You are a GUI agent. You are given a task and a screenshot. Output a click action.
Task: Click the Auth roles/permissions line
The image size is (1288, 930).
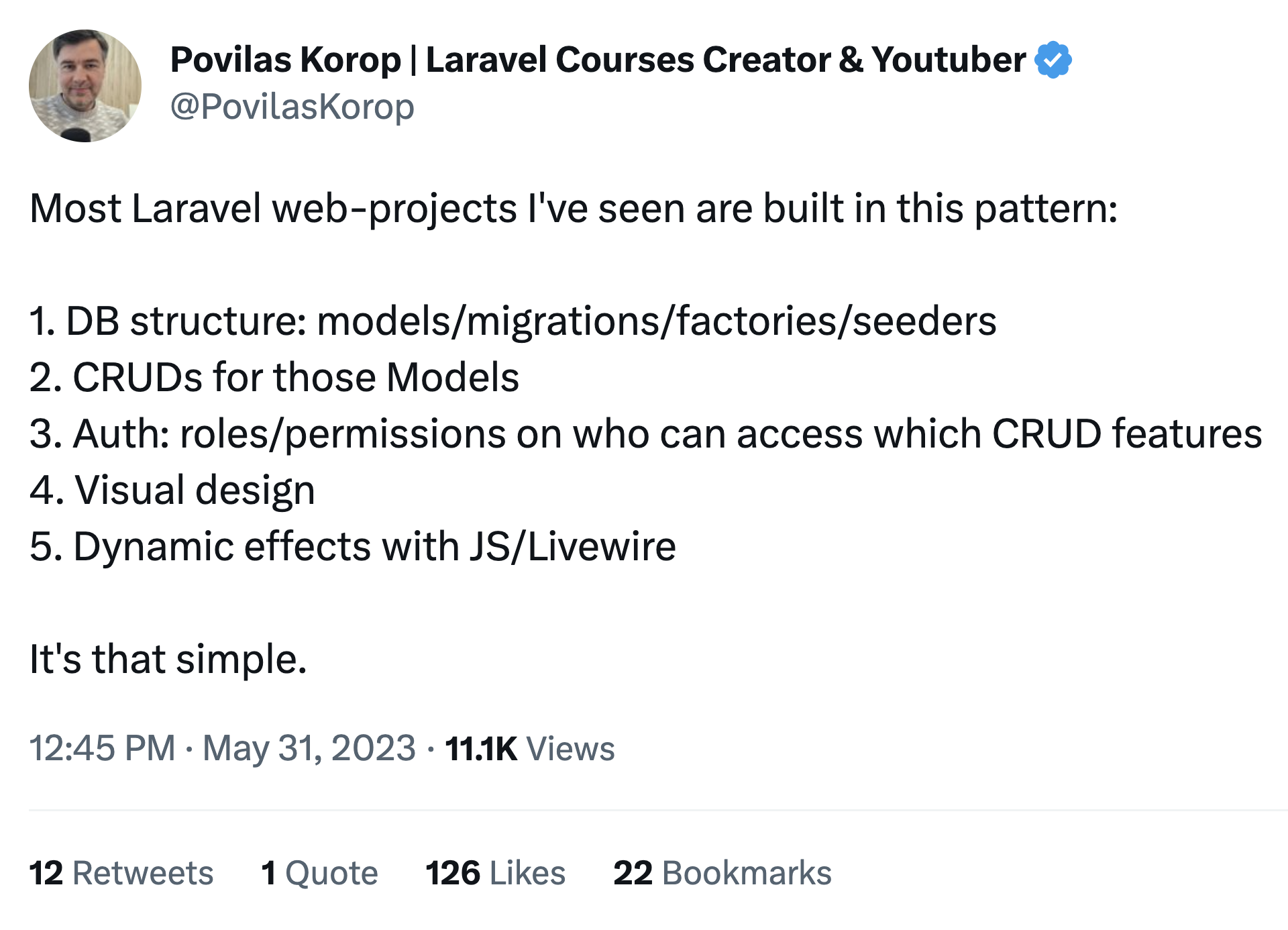646,433
